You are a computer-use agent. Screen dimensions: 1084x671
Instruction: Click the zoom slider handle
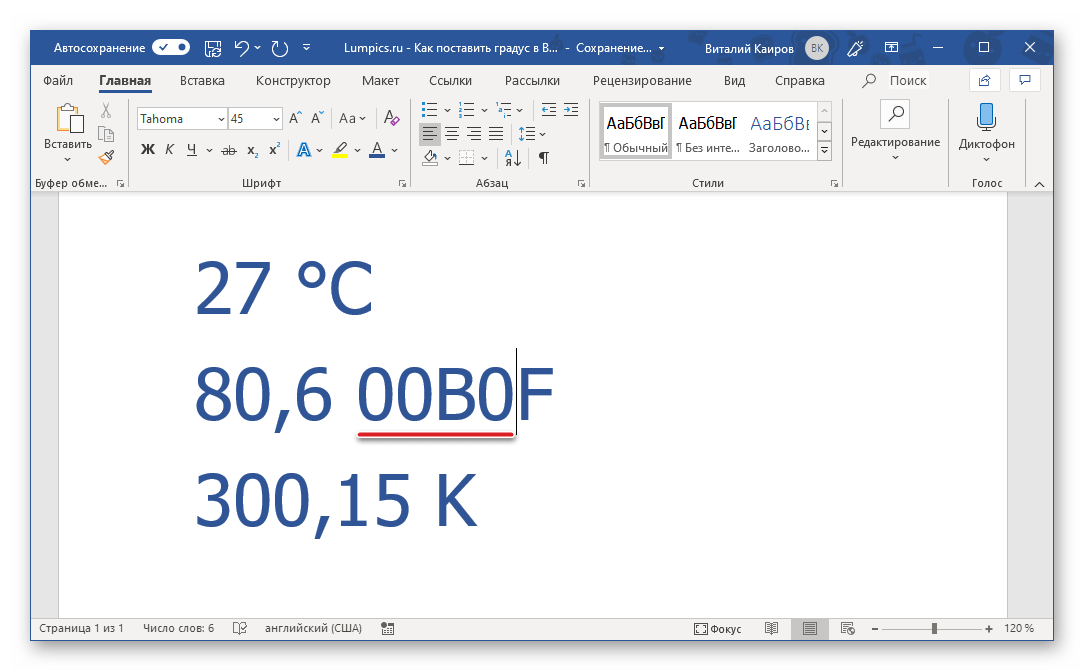pos(934,628)
